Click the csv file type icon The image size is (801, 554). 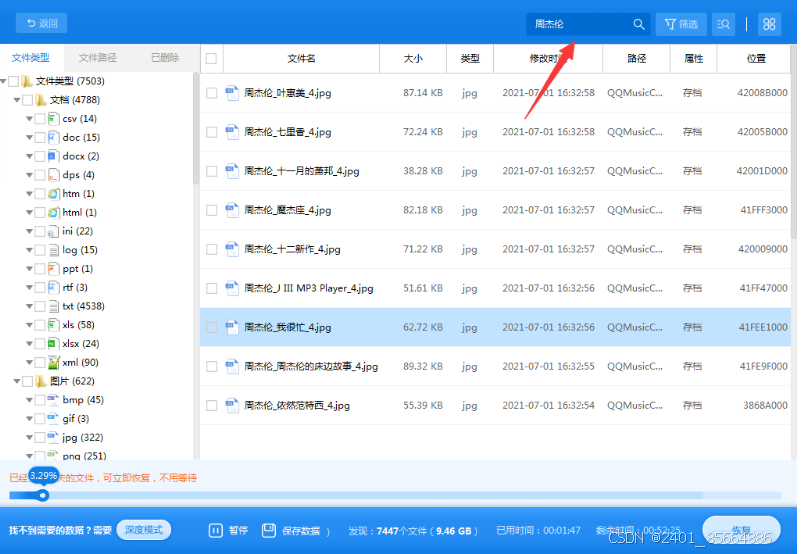click(x=53, y=119)
